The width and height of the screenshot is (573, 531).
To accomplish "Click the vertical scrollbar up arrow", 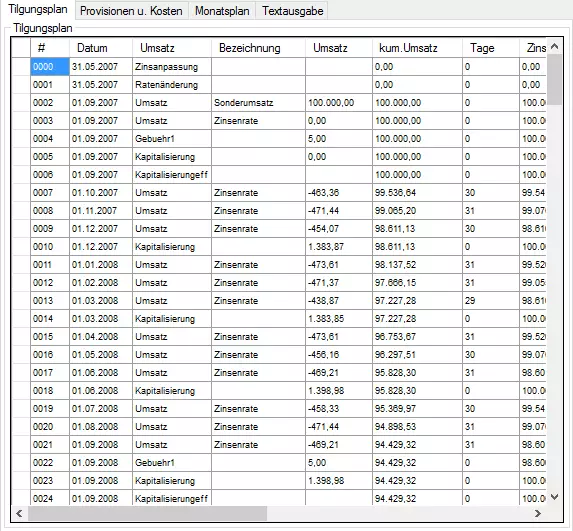I will pos(554,46).
